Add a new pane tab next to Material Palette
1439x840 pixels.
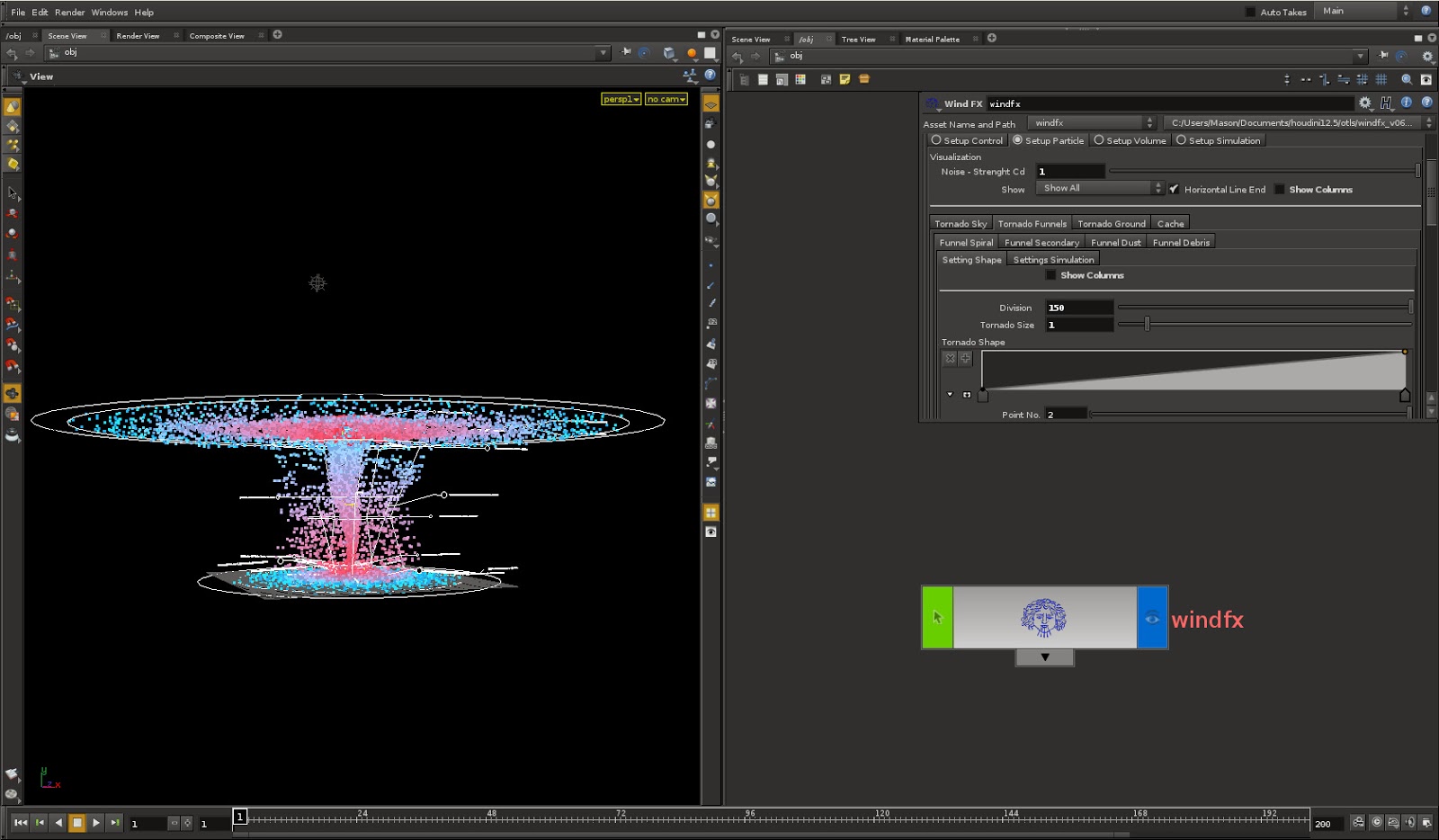coord(992,39)
